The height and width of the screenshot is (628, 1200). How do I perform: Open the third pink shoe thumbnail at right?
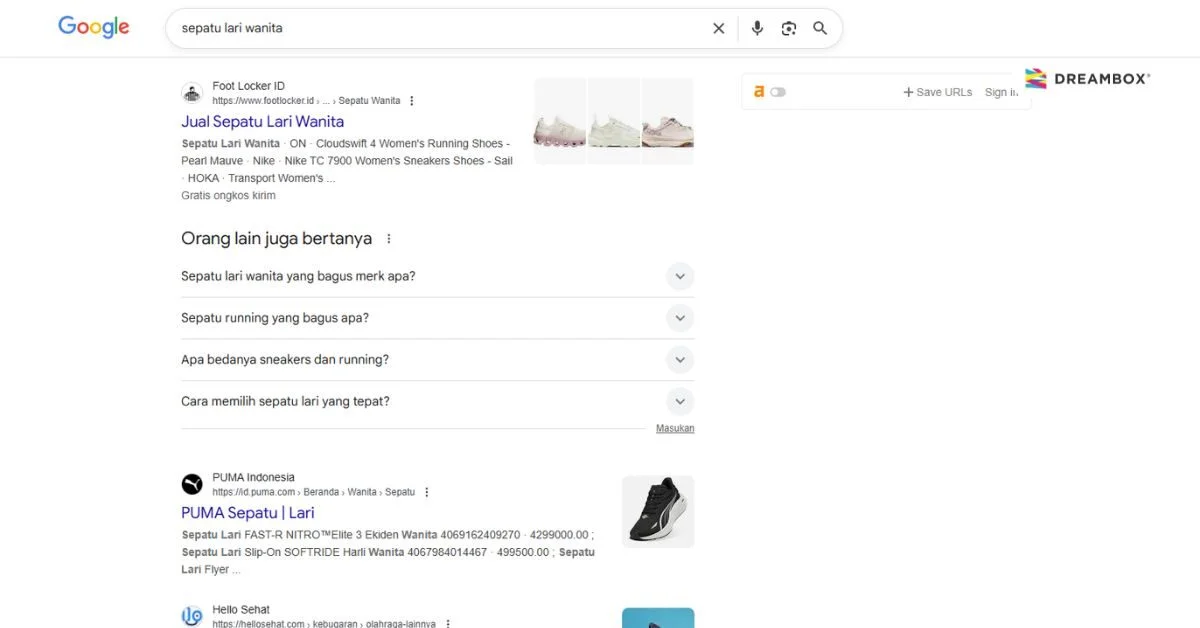click(668, 121)
